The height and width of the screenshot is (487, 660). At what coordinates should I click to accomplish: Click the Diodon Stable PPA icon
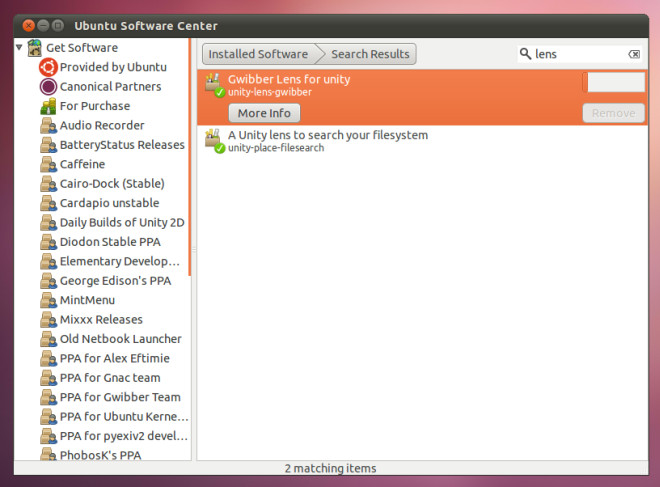pyautogui.click(x=48, y=242)
